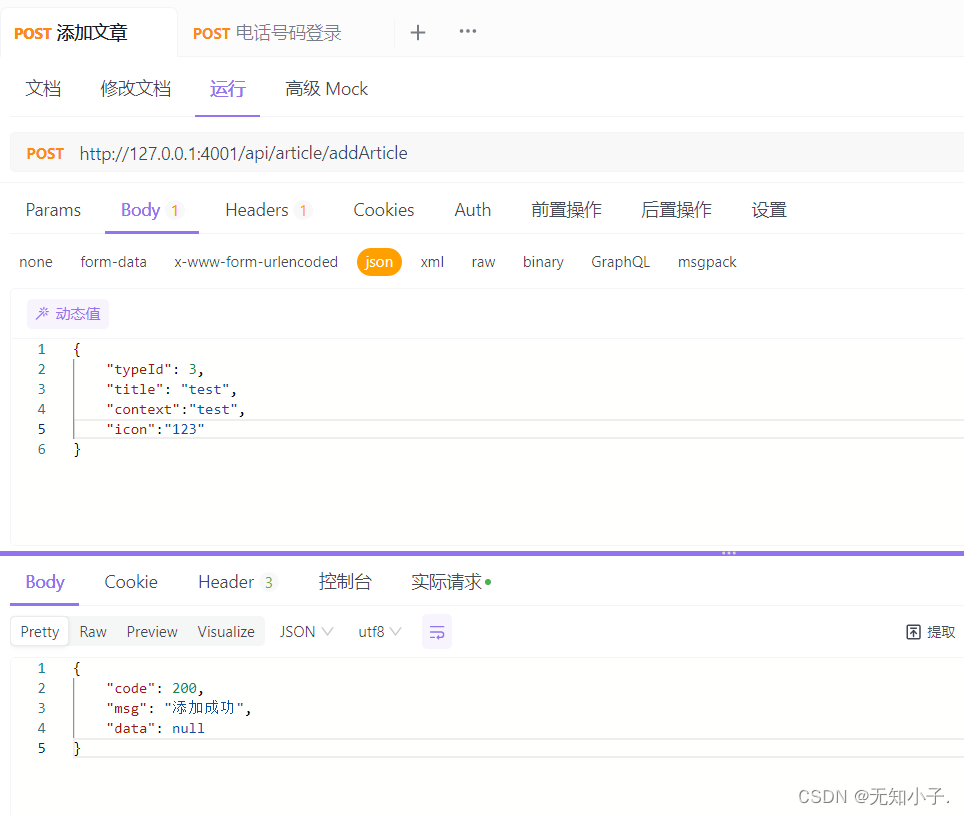Click the "context":"test" line
This screenshot has width=964, height=815.
tap(175, 409)
